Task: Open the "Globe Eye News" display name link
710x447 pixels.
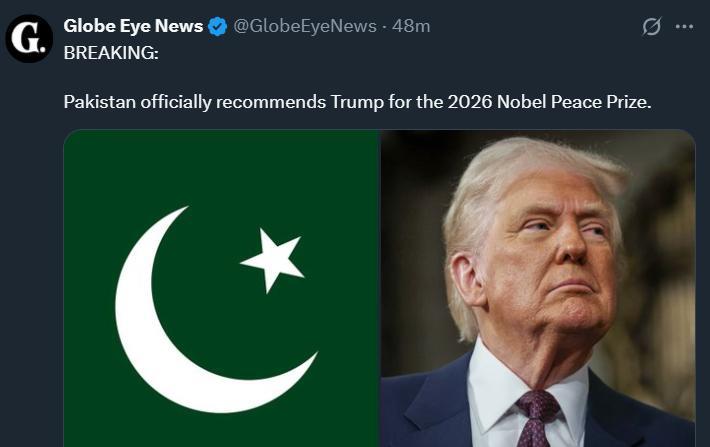Action: point(133,26)
